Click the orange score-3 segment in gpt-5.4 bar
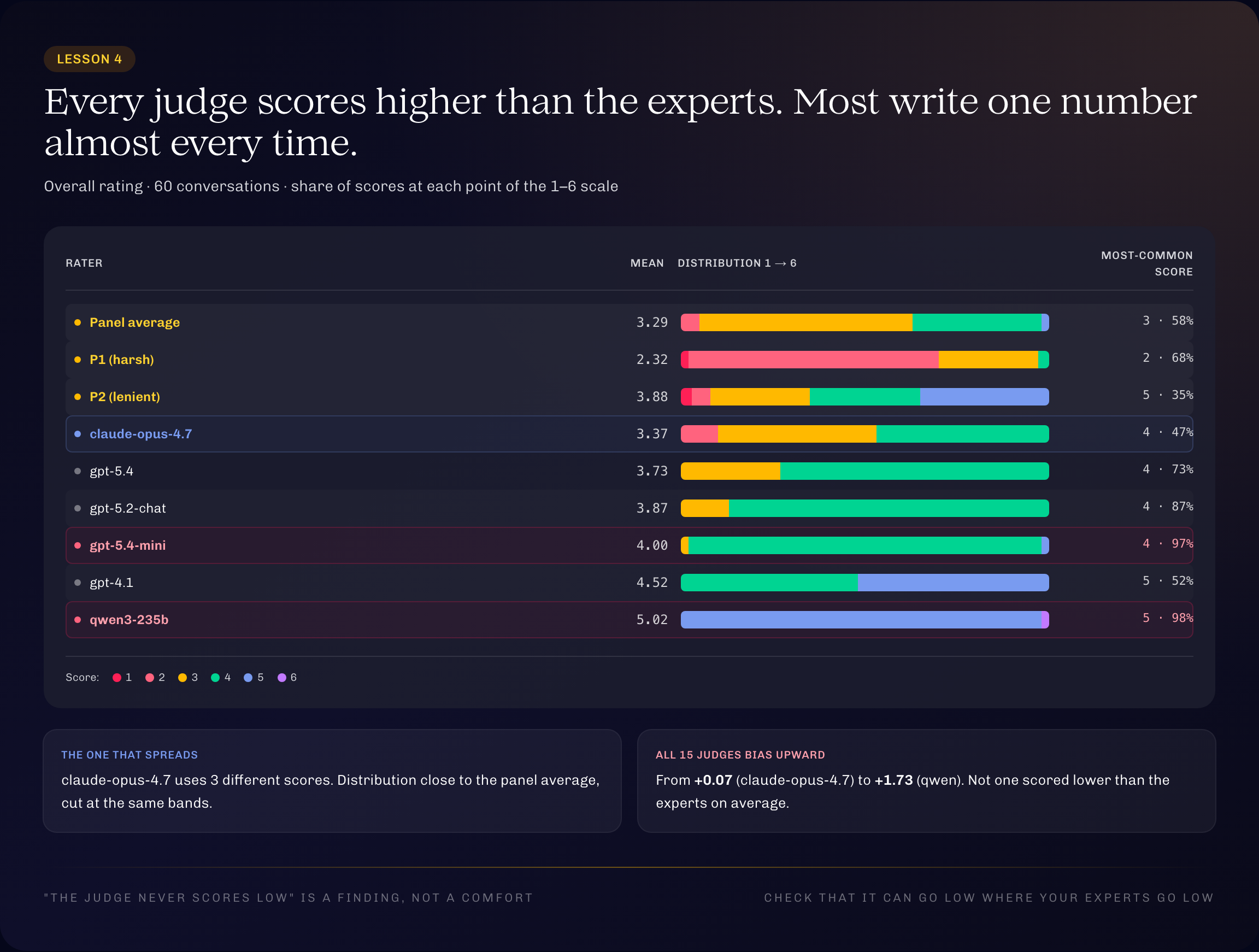This screenshot has width=1259, height=952. click(730, 471)
